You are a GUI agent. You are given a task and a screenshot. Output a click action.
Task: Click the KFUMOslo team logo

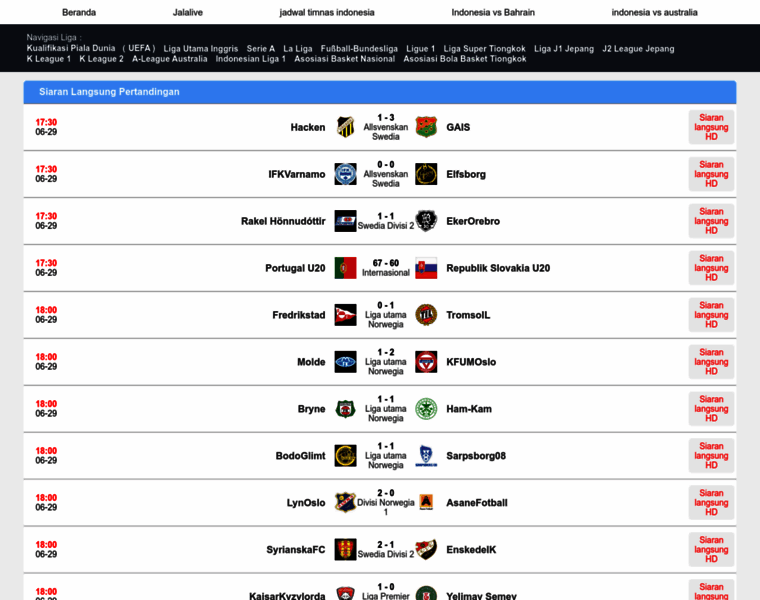coord(426,362)
